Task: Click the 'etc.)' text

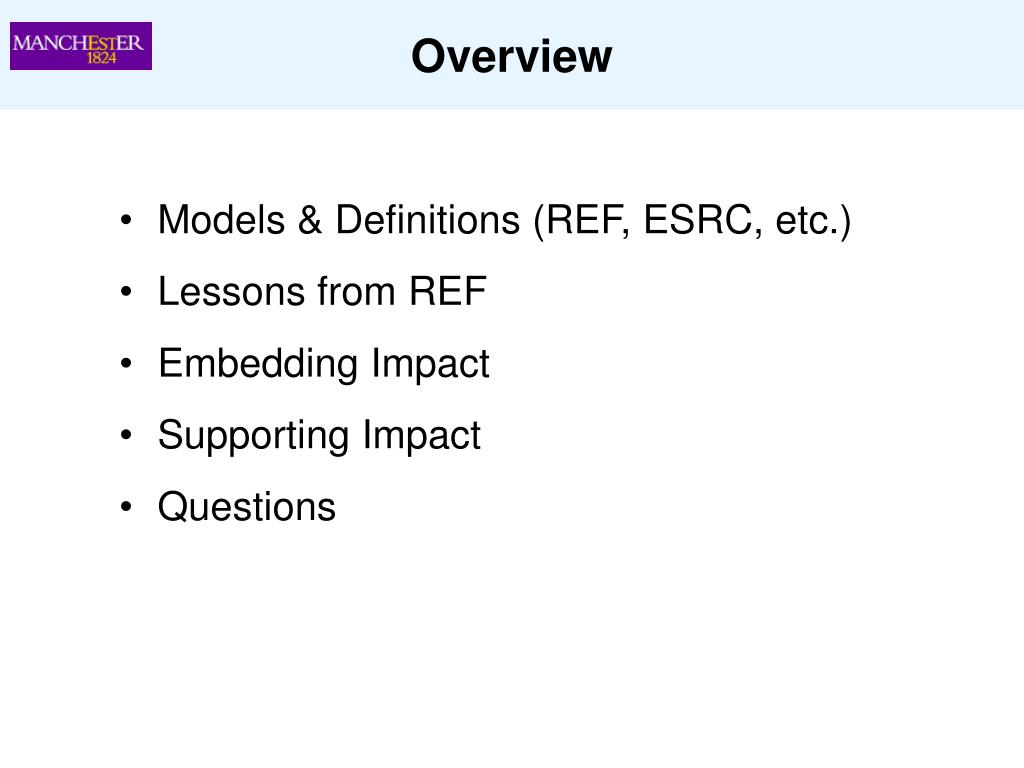Action: 813,221
